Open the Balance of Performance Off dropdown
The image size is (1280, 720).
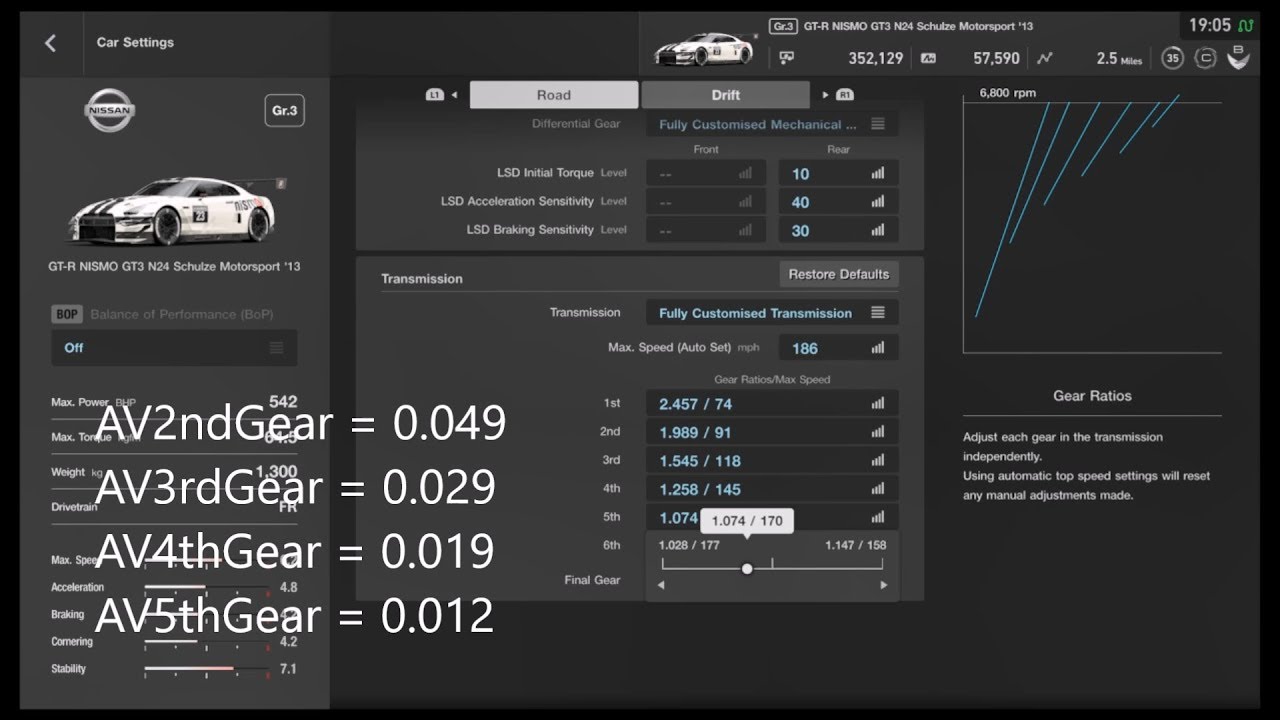(174, 348)
